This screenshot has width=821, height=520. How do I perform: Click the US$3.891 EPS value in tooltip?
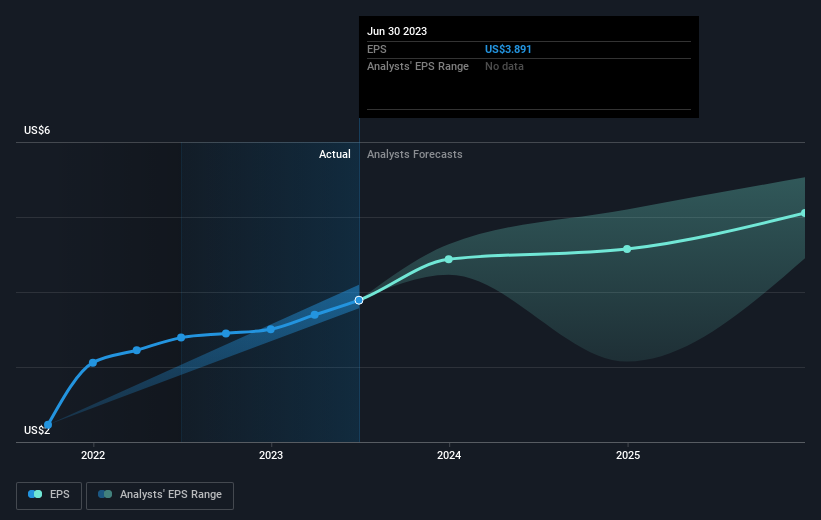coord(508,49)
